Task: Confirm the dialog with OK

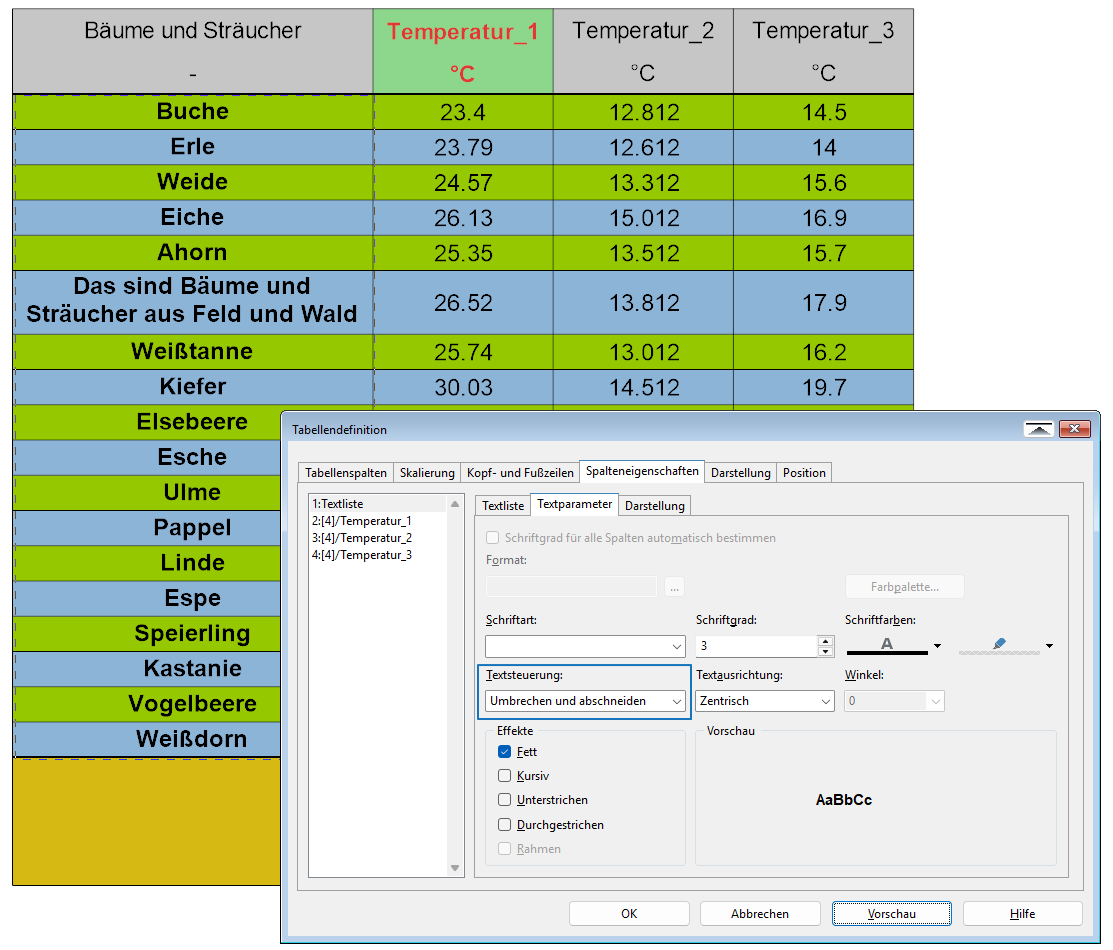Action: point(629,913)
